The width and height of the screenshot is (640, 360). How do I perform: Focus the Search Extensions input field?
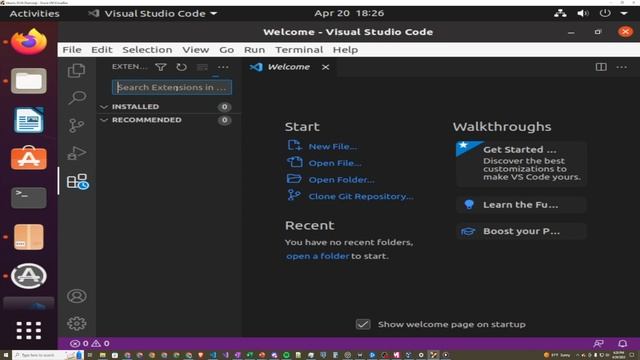(x=172, y=87)
